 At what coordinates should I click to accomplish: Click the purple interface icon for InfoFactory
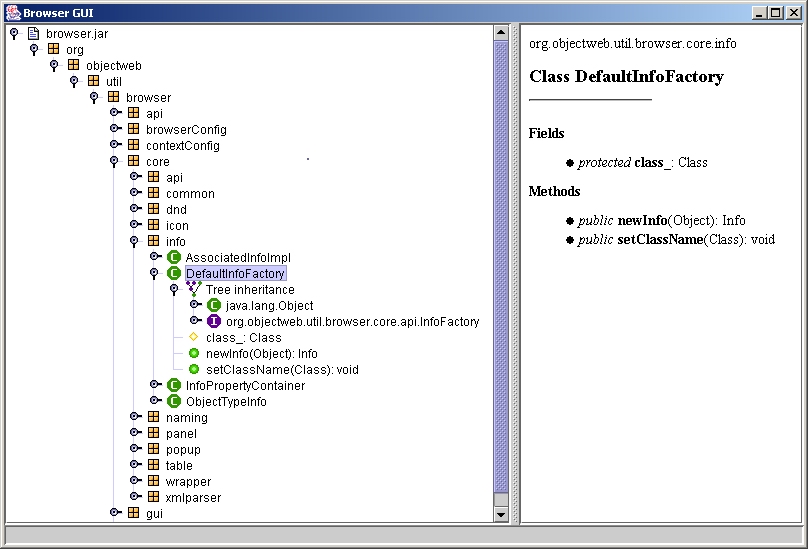tap(213, 321)
